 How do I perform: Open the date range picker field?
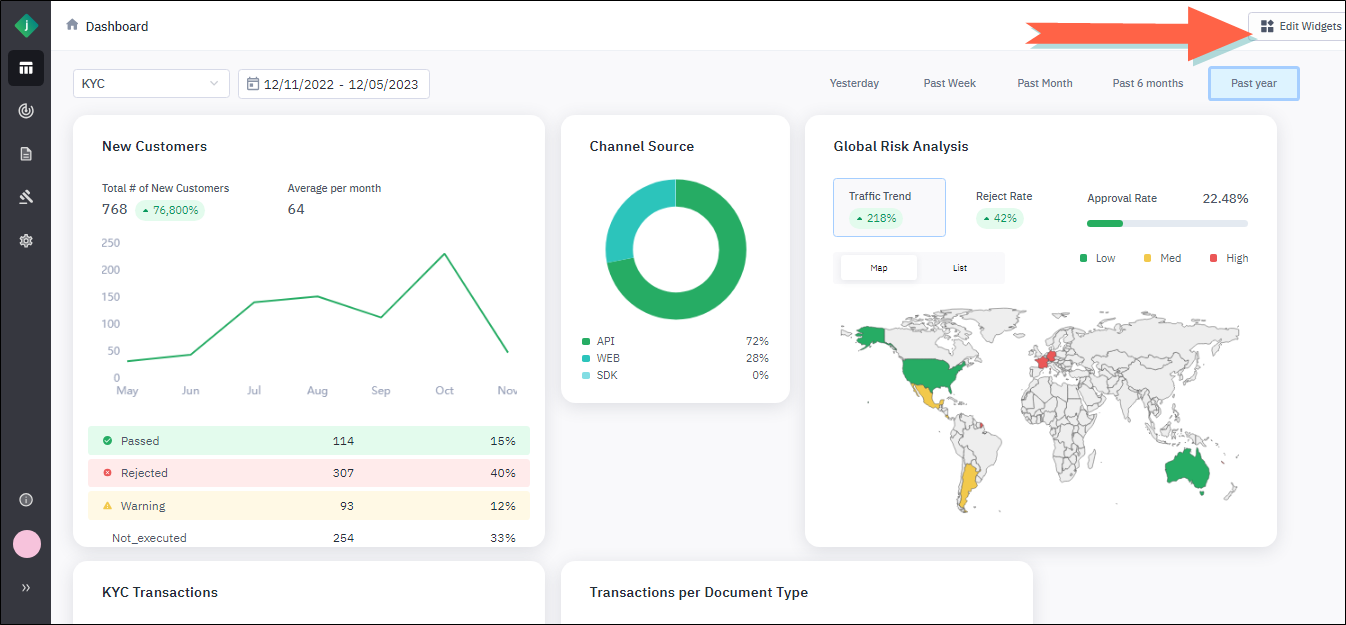(x=334, y=84)
